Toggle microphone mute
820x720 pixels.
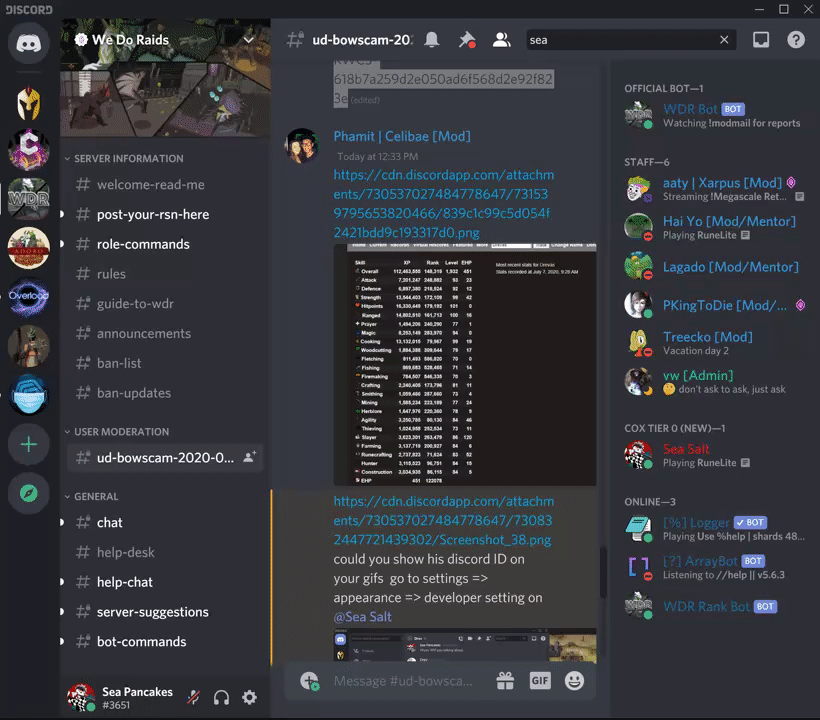[x=193, y=698]
